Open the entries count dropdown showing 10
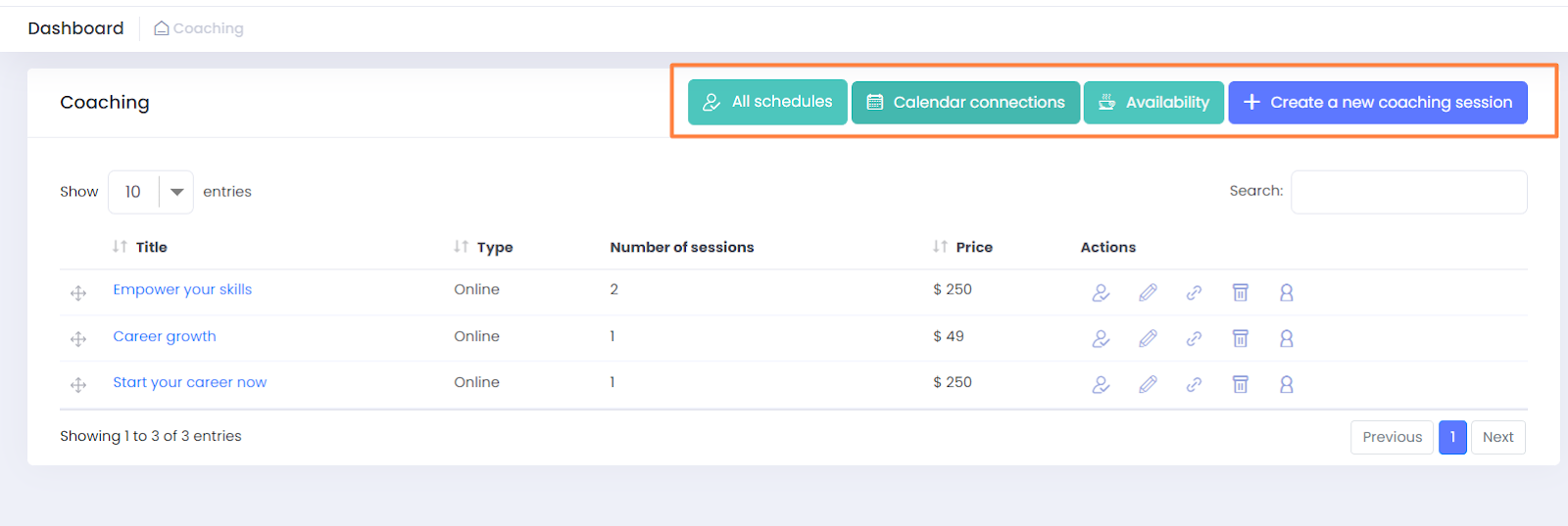The height and width of the screenshot is (526, 1568). pos(150,192)
